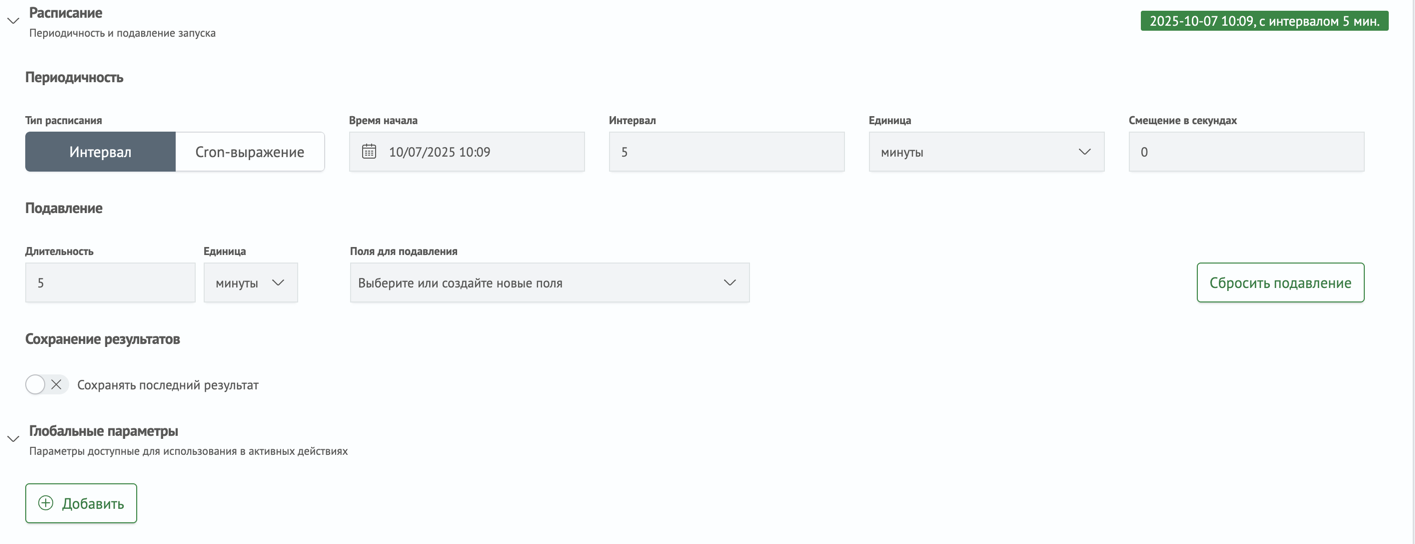The width and height of the screenshot is (1415, 544).
Task: Switch to Cron-выражение schedule type
Action: click(x=249, y=152)
